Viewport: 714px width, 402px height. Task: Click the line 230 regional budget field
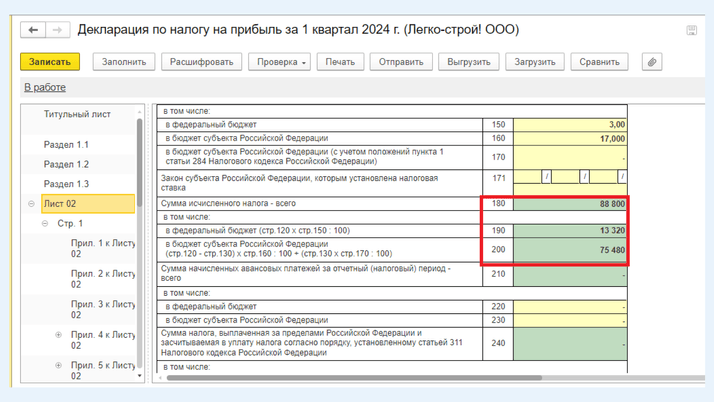pyautogui.click(x=570, y=321)
